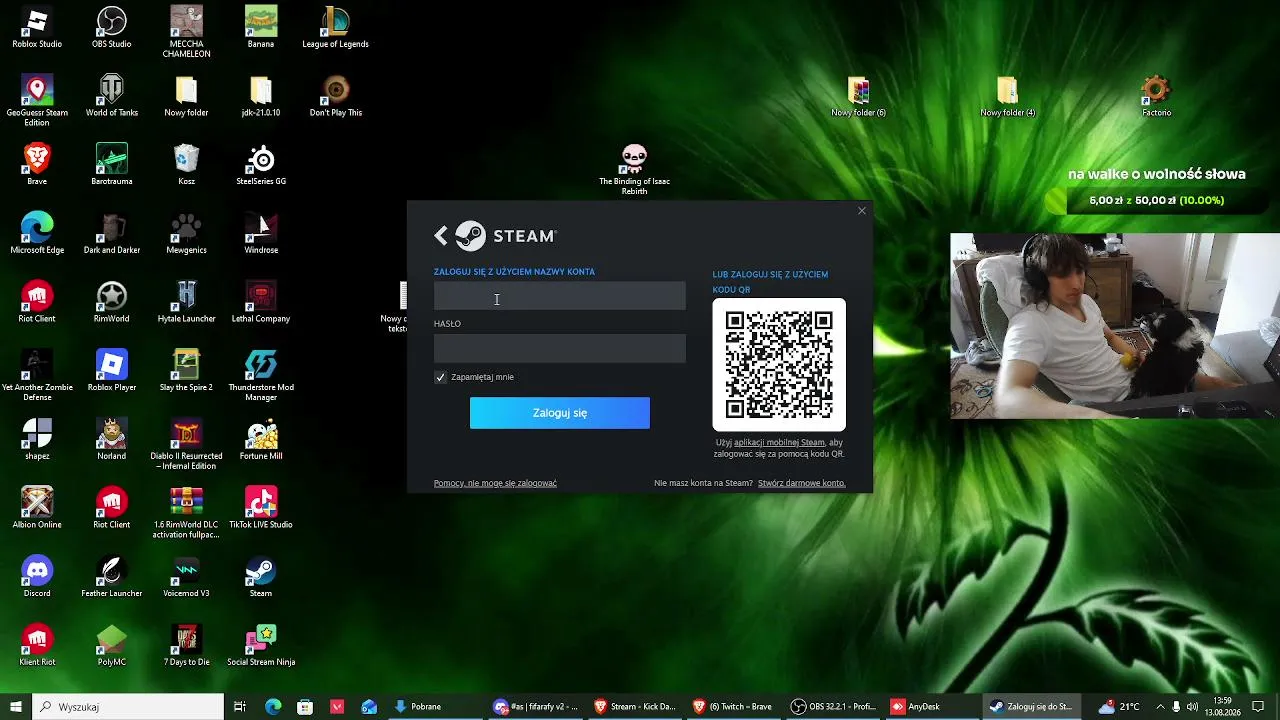Image resolution: width=1280 pixels, height=720 pixels.
Task: Select the Roblox Studio desktop shortcut
Action: pos(37,28)
